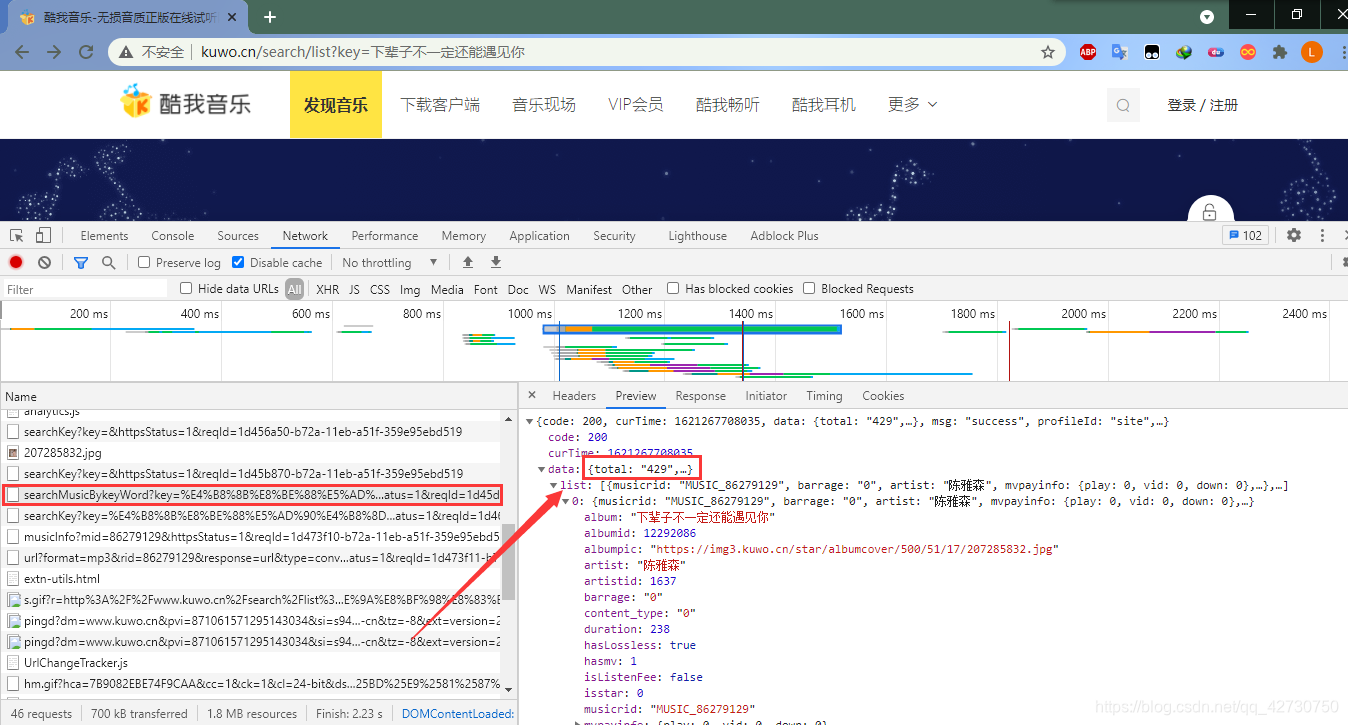Reload the page with refresh icon
The image size is (1348, 725).
(86, 52)
